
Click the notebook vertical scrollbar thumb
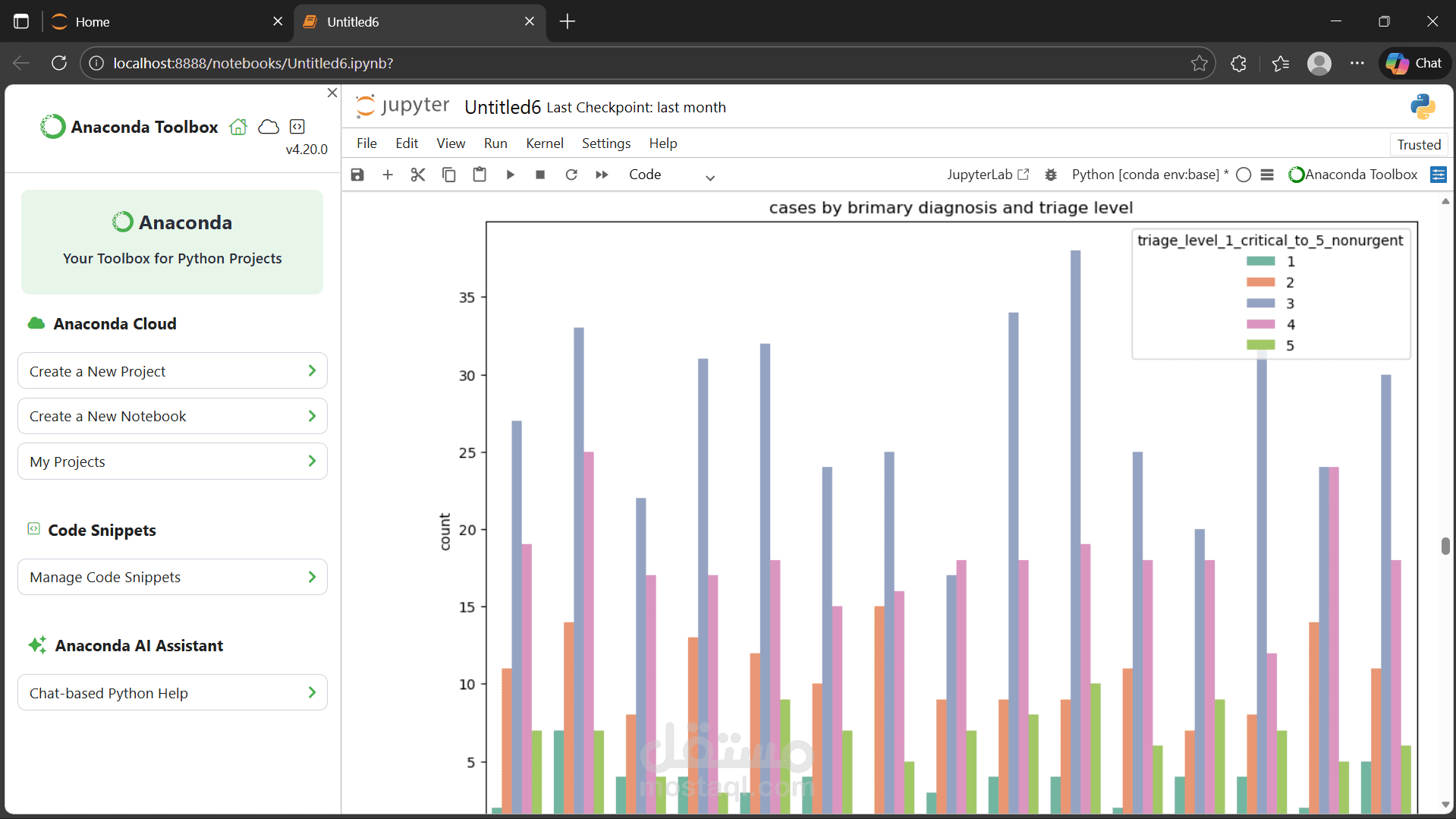click(x=1445, y=546)
